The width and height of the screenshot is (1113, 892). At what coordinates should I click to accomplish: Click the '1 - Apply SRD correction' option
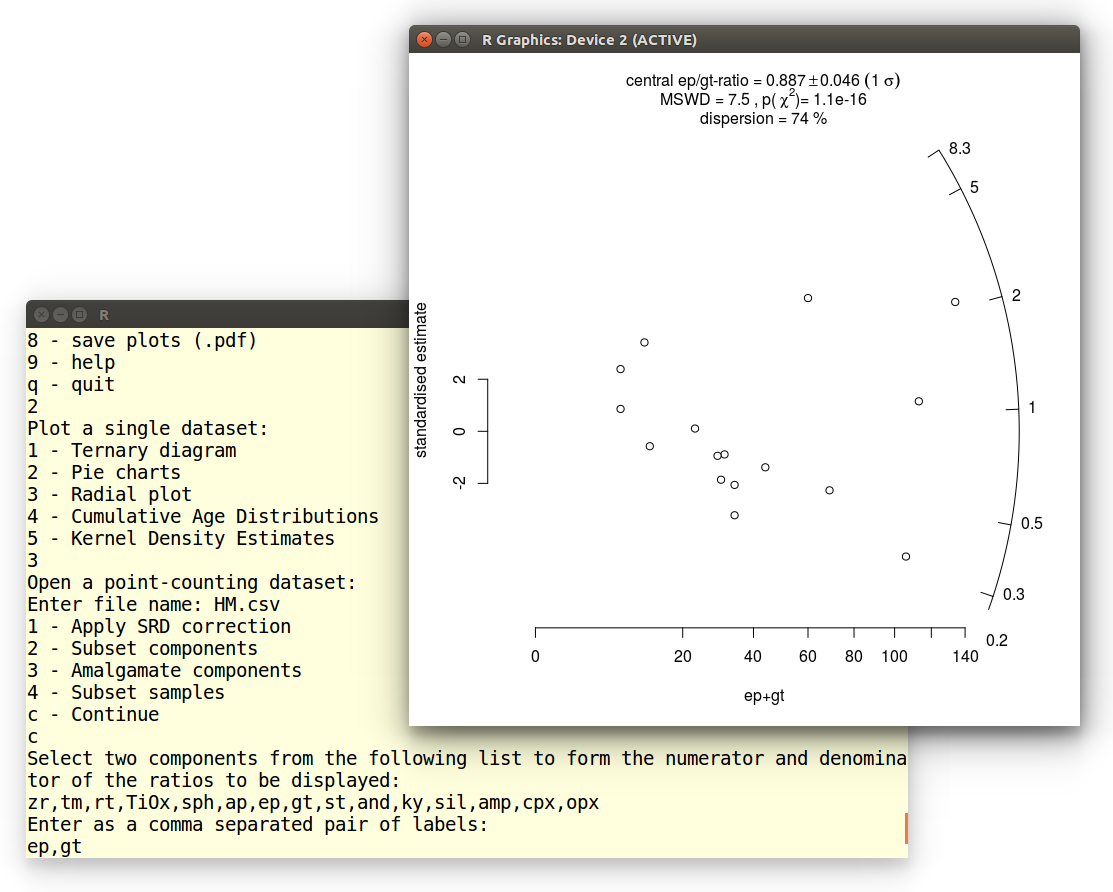pos(159,627)
